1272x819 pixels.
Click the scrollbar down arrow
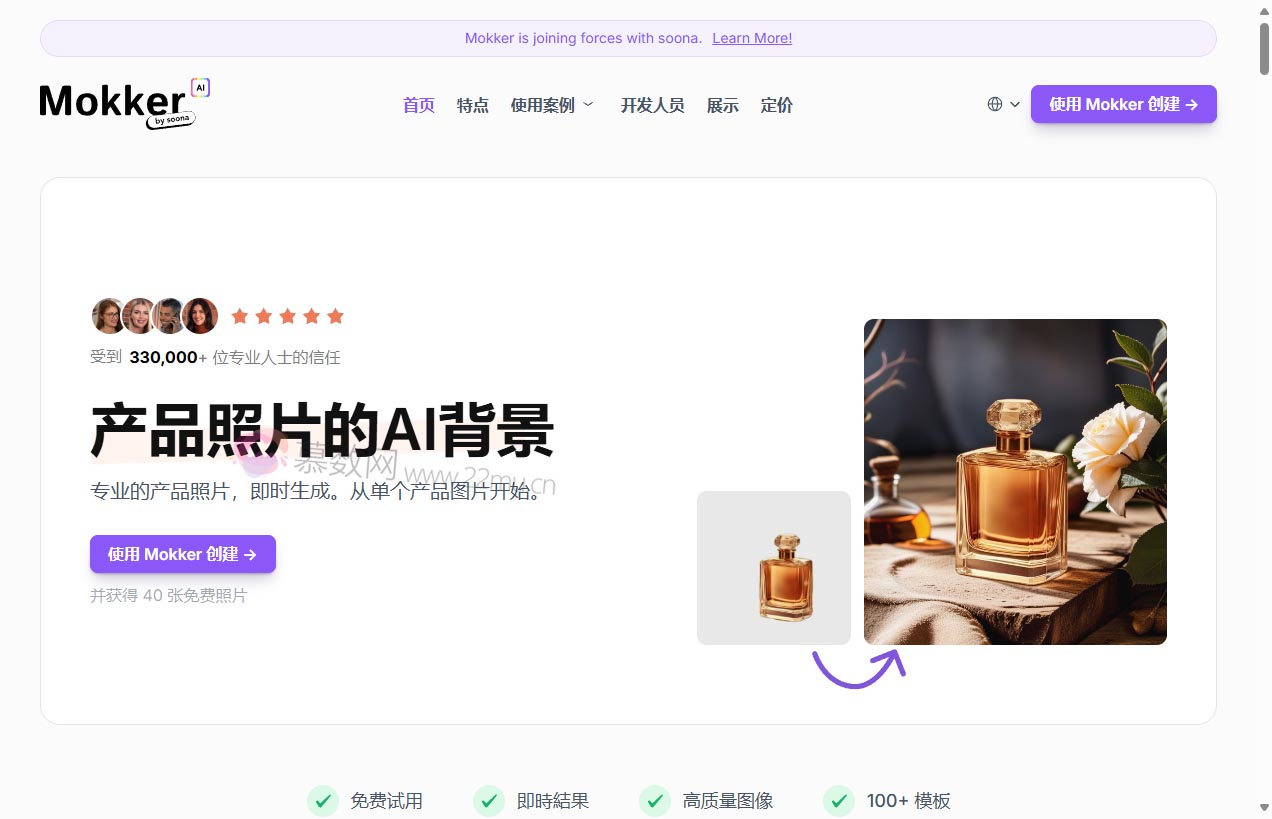(1264, 806)
